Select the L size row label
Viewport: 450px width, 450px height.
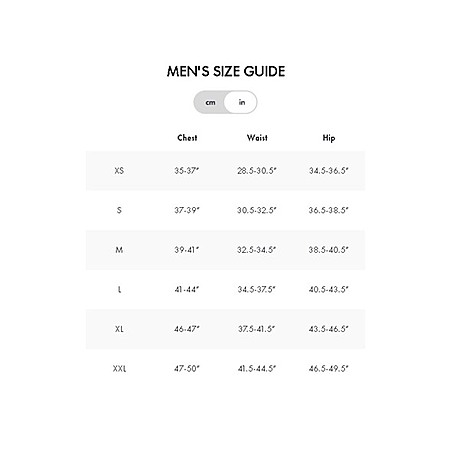coord(119,289)
